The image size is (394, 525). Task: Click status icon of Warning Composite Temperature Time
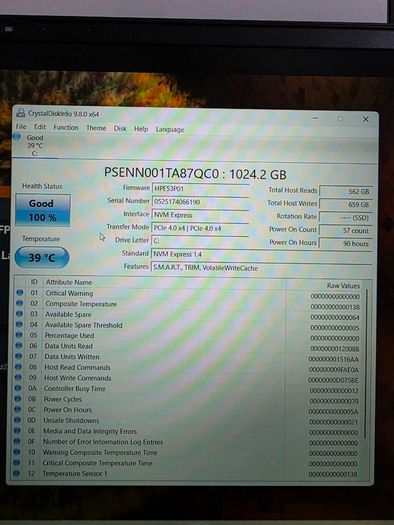[17, 452]
